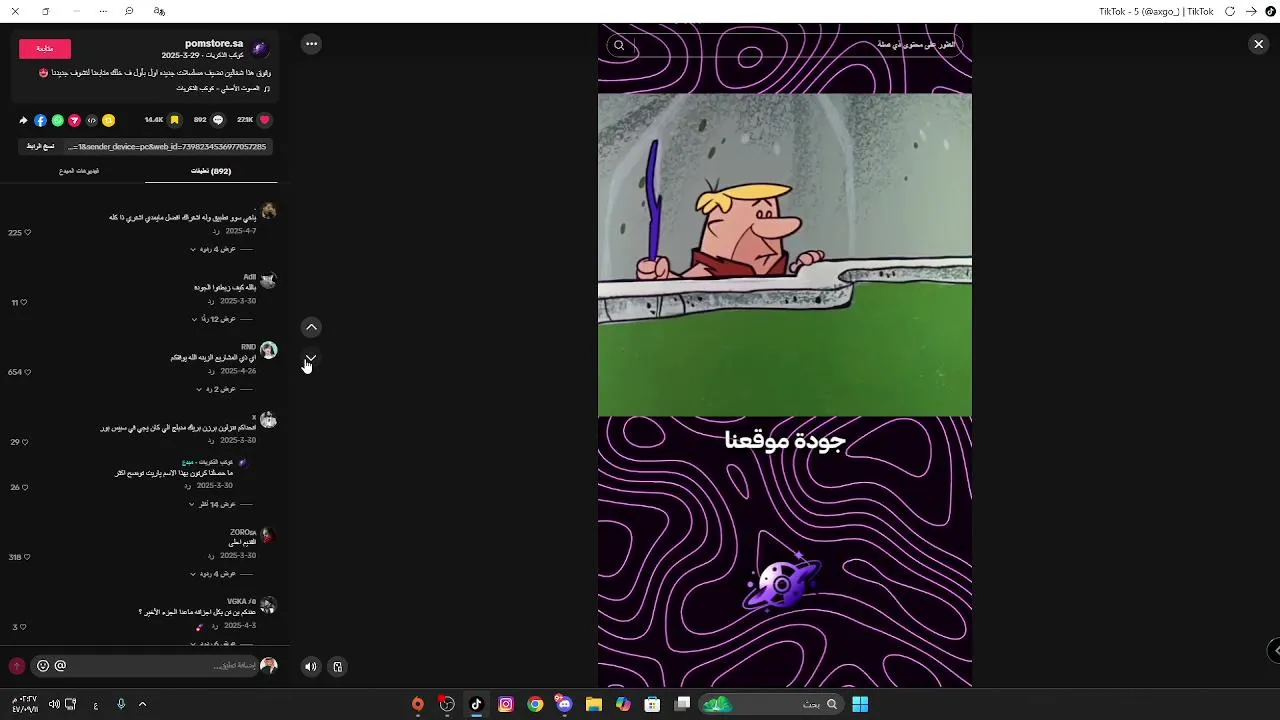
Task: Click the @ mention icon in the comment box
Action: coord(60,666)
